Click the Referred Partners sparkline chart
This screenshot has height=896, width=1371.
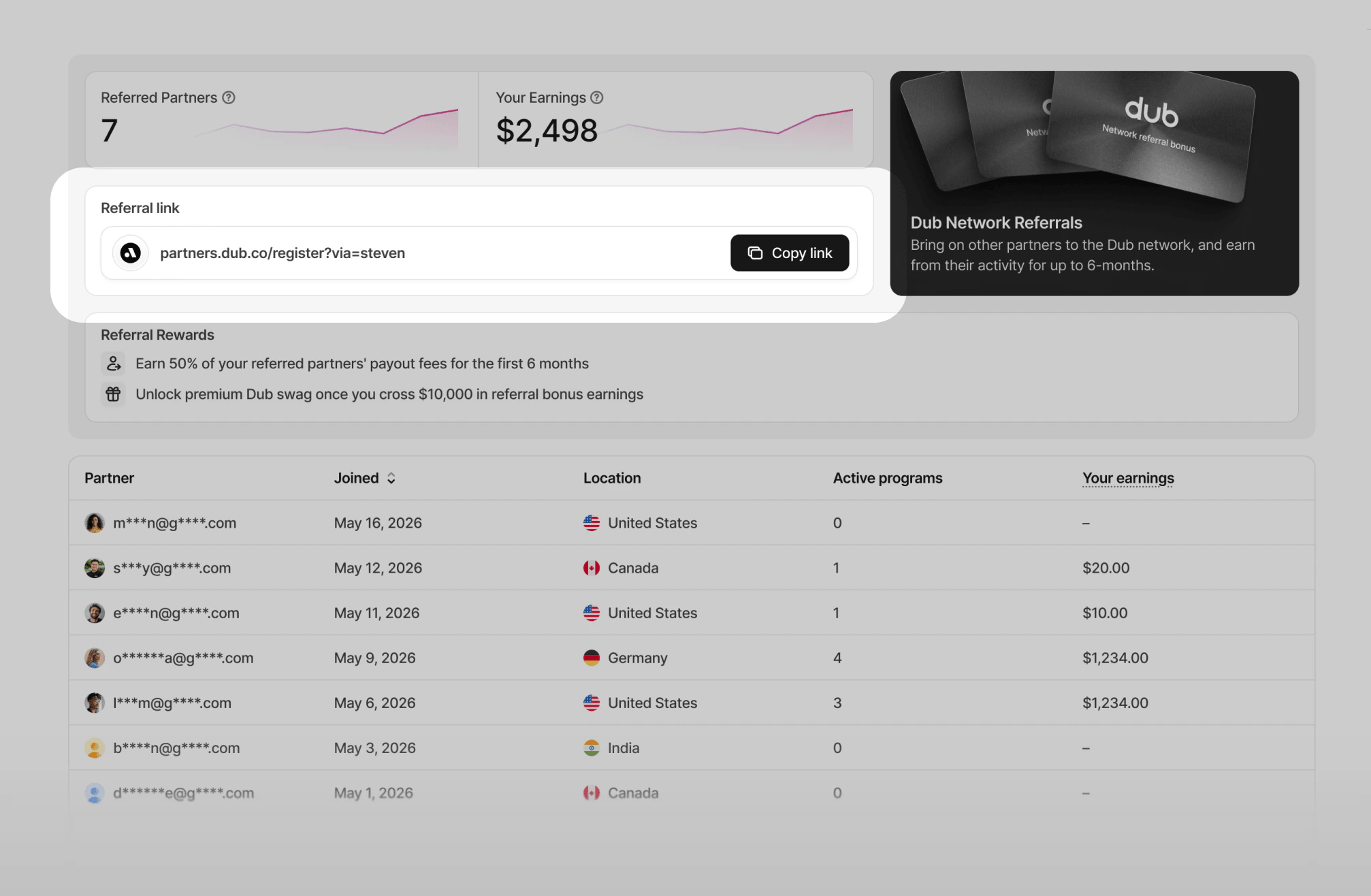click(x=327, y=129)
